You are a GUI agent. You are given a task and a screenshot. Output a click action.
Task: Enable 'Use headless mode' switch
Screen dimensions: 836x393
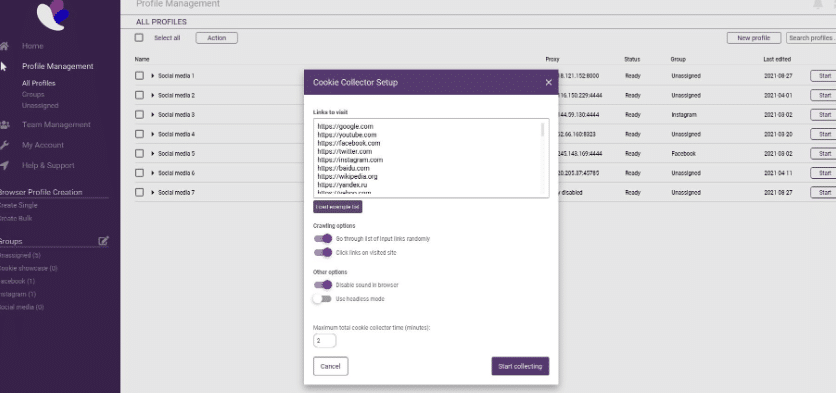tap(322, 299)
